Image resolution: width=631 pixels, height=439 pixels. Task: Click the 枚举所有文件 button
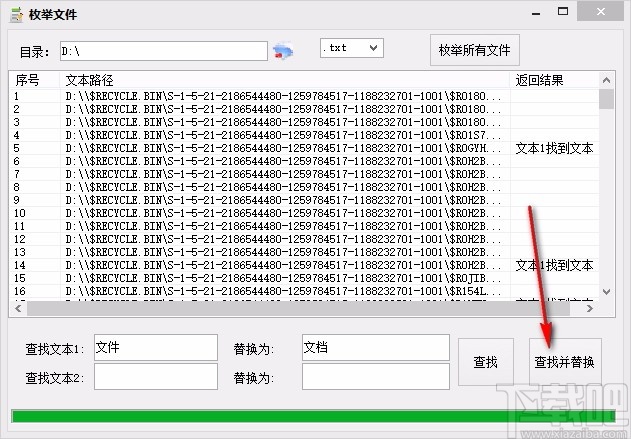474,50
